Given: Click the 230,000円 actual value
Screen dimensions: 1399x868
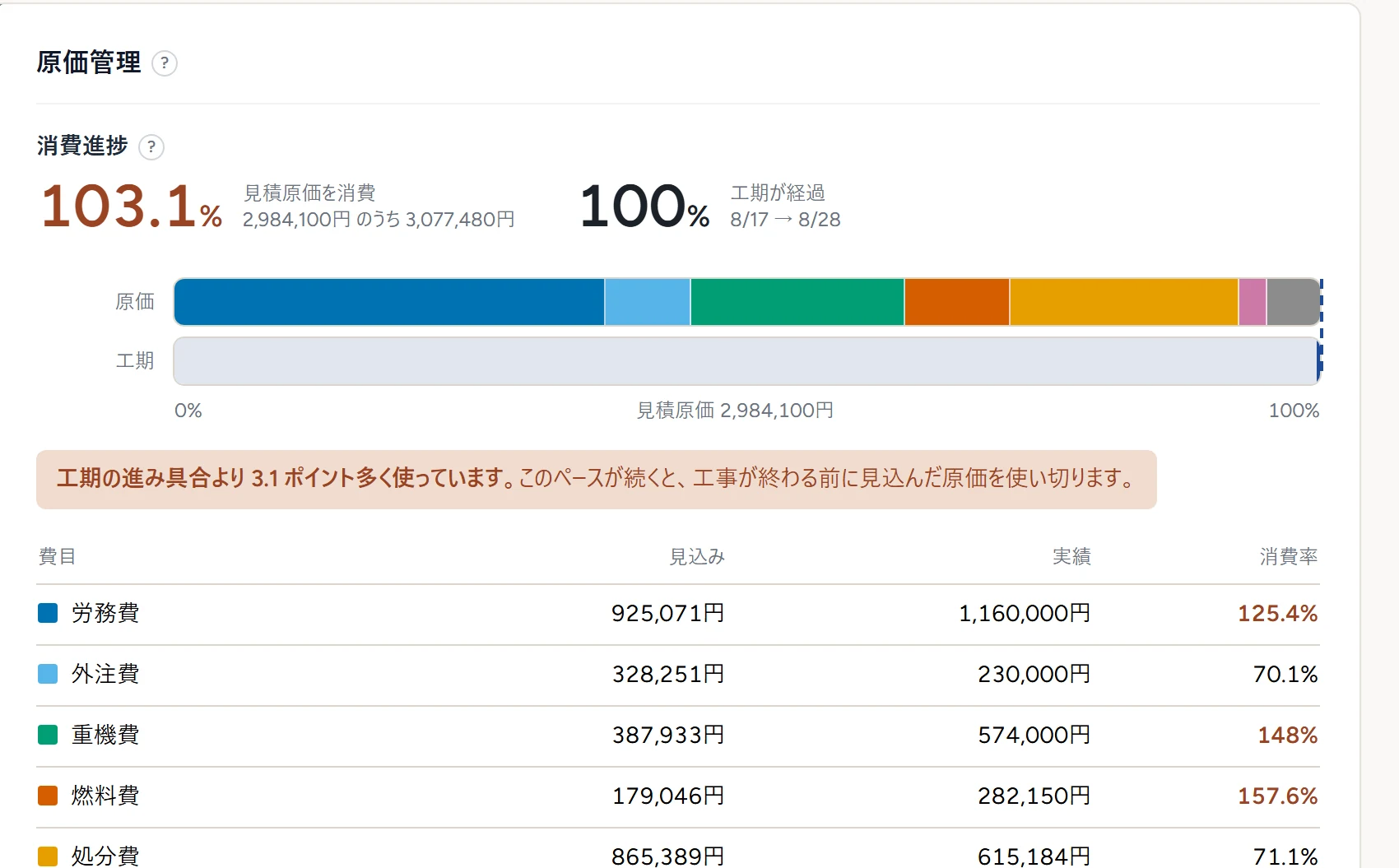Looking at the screenshot, I should click(x=1034, y=674).
